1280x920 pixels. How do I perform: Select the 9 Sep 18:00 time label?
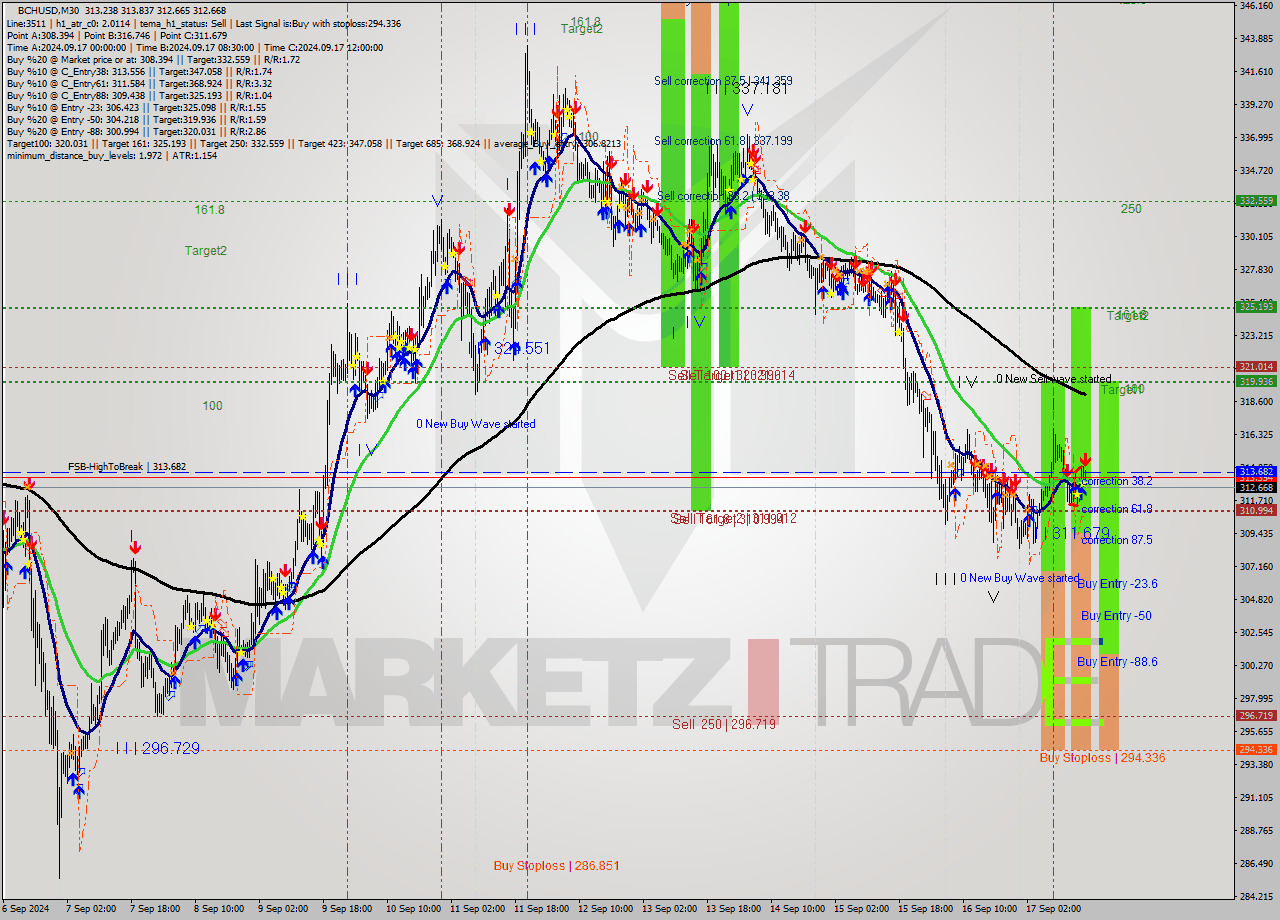(346, 909)
